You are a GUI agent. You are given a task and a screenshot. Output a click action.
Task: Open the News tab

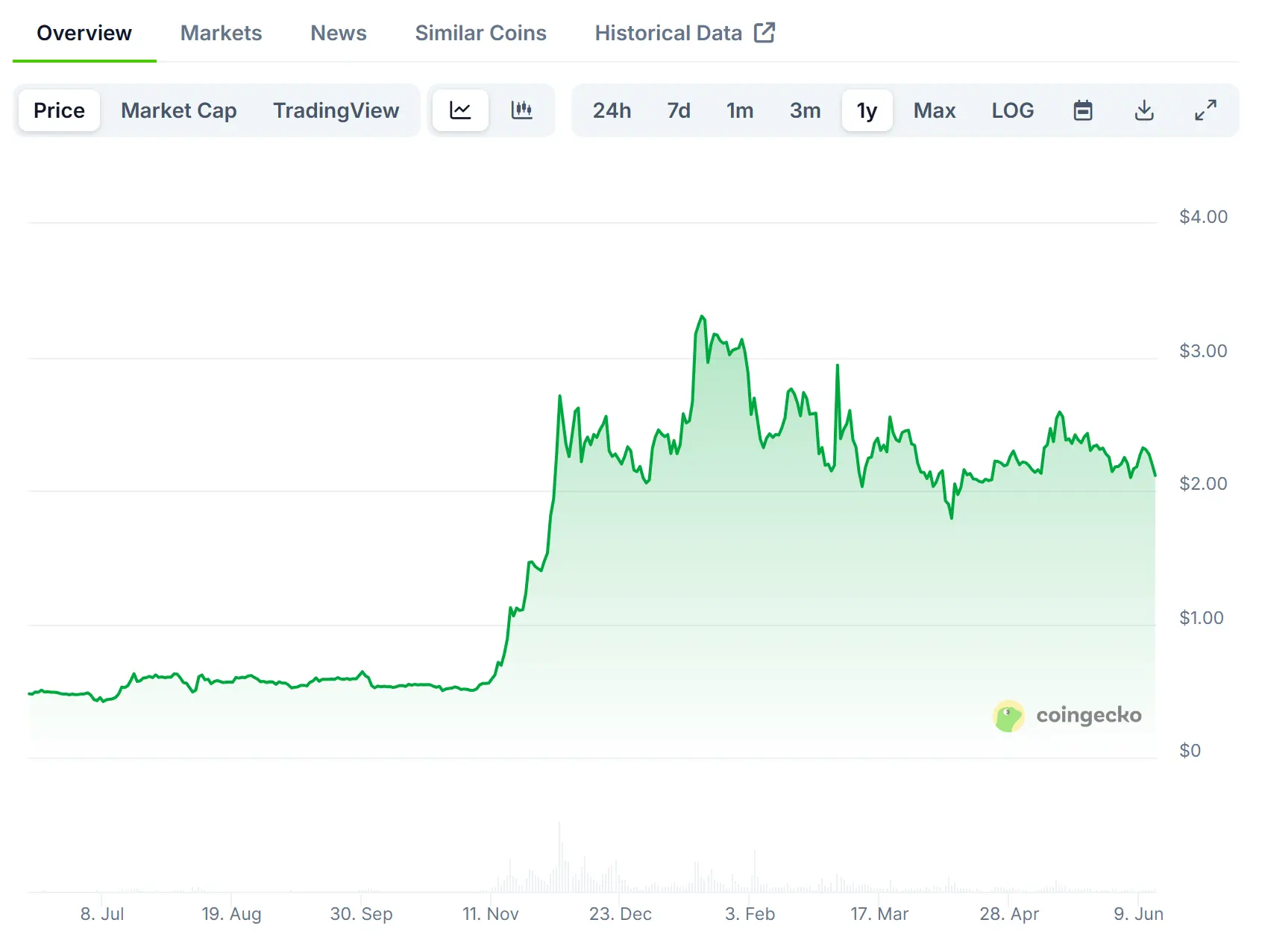[x=339, y=32]
